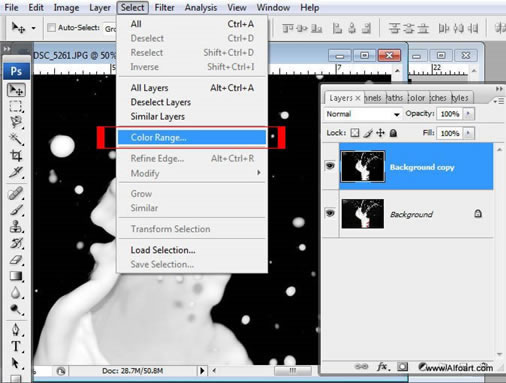
Task: Open the Normal blend mode dropdown
Action: coord(363,114)
